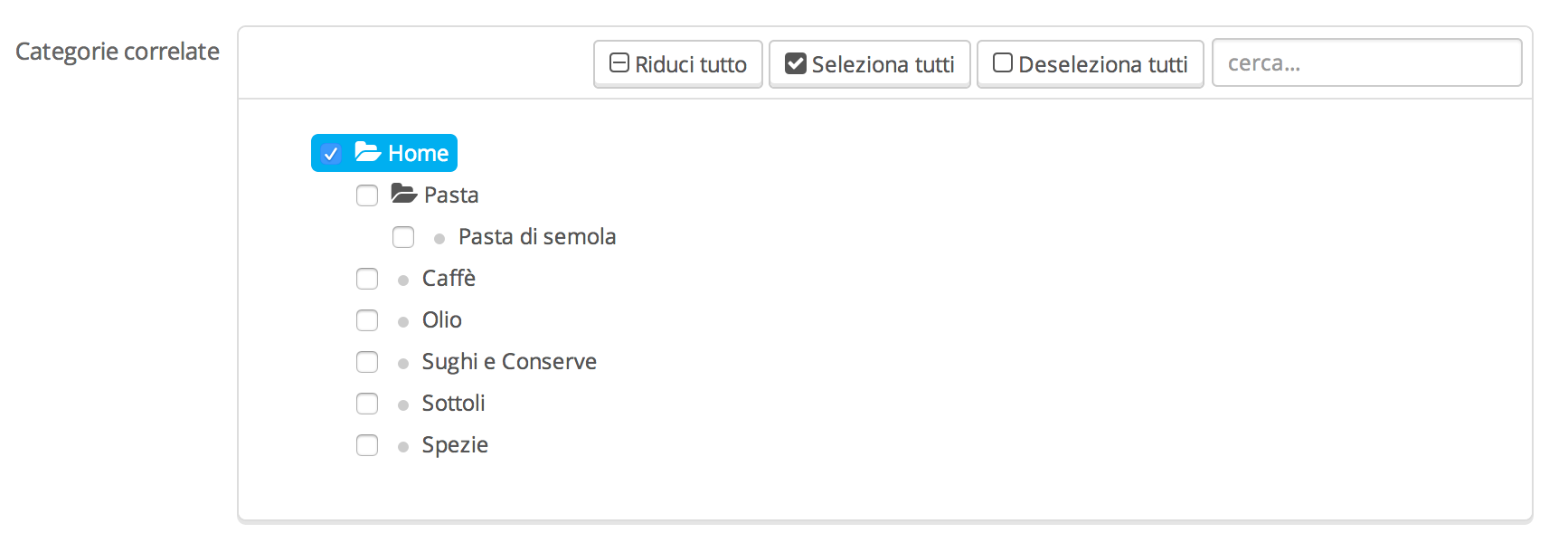Tick the Sughi e Conserve checkbox

pos(367,362)
